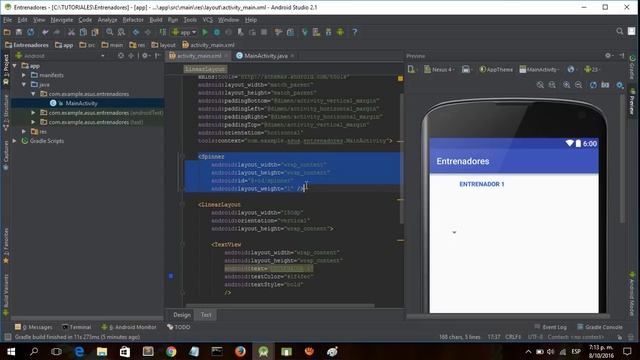Screen dimensions: 640x360
Task: Click the Stop square icon
Action: [x=264, y=32]
